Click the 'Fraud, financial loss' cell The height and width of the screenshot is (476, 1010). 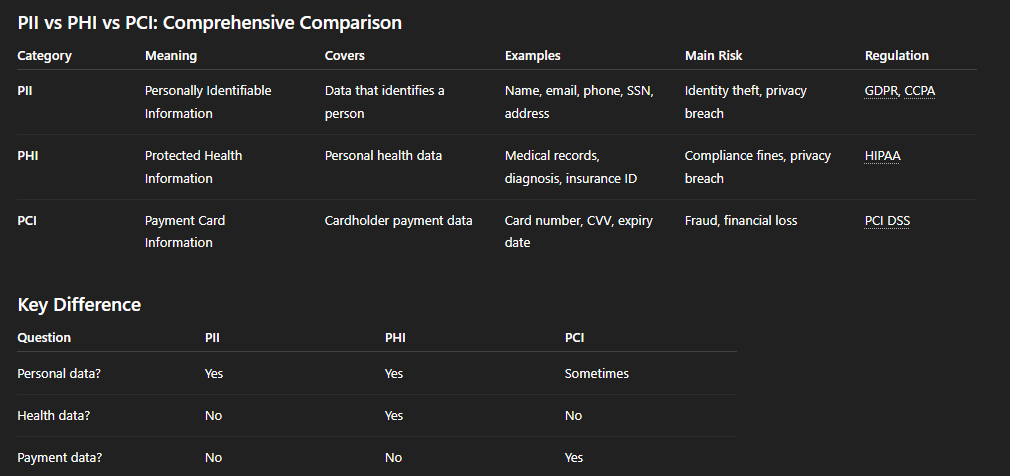click(741, 221)
